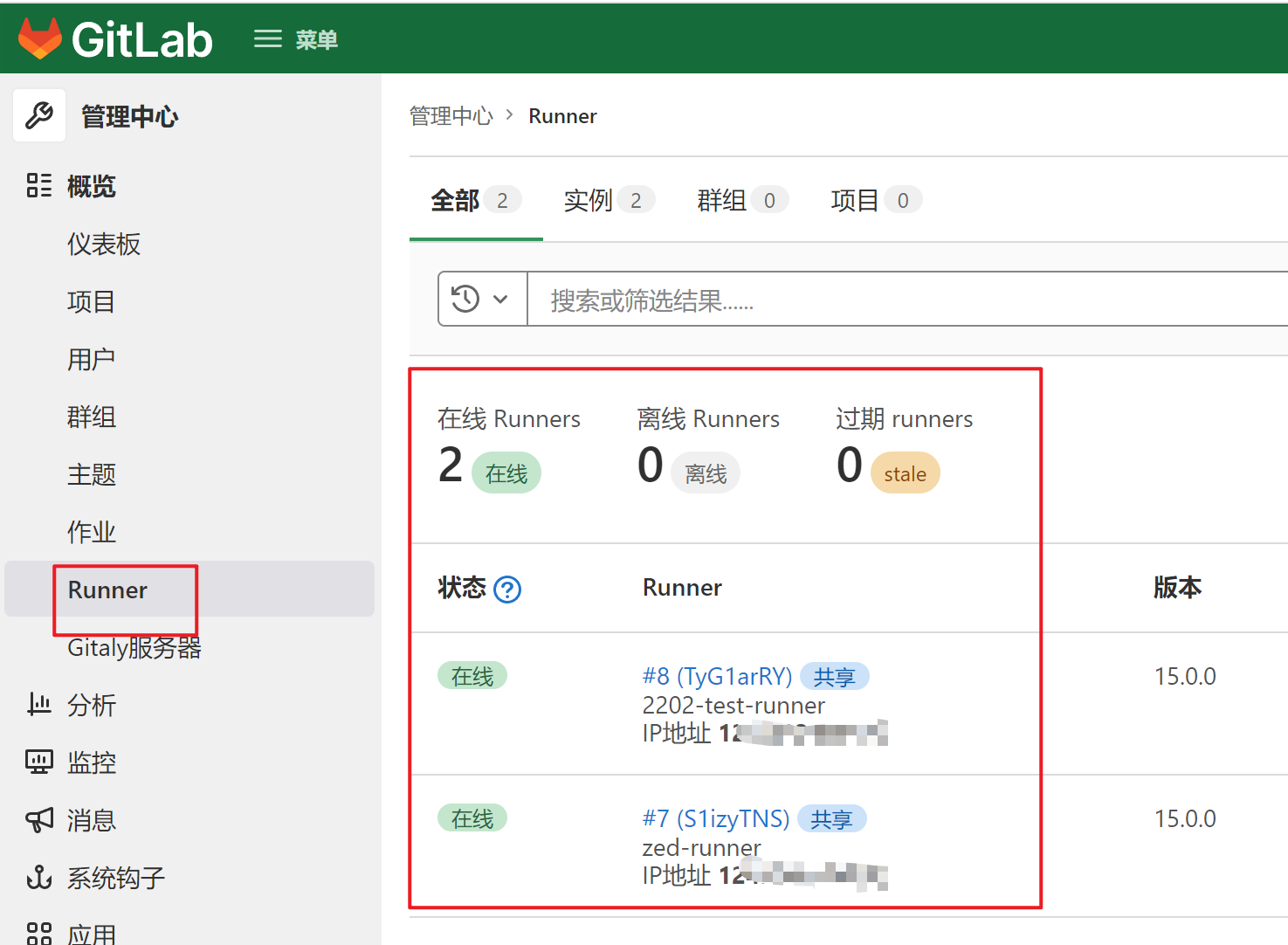Screen dimensions: 1288x945
Task: Click the 分析 chart icon
Action: point(39,704)
